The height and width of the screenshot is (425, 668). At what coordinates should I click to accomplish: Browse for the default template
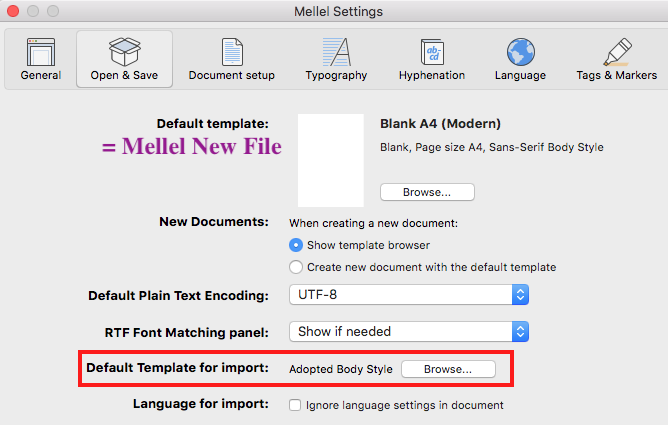427,191
